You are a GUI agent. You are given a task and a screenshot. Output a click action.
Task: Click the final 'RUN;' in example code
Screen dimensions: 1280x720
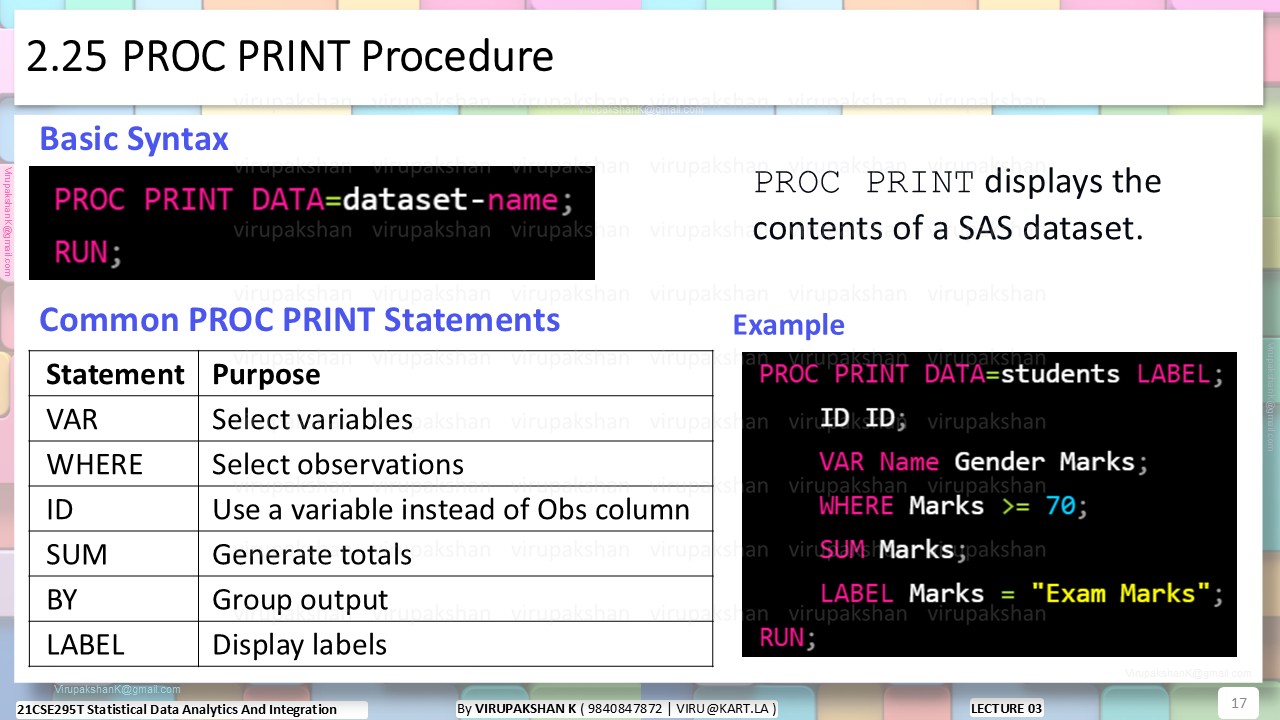click(x=787, y=637)
